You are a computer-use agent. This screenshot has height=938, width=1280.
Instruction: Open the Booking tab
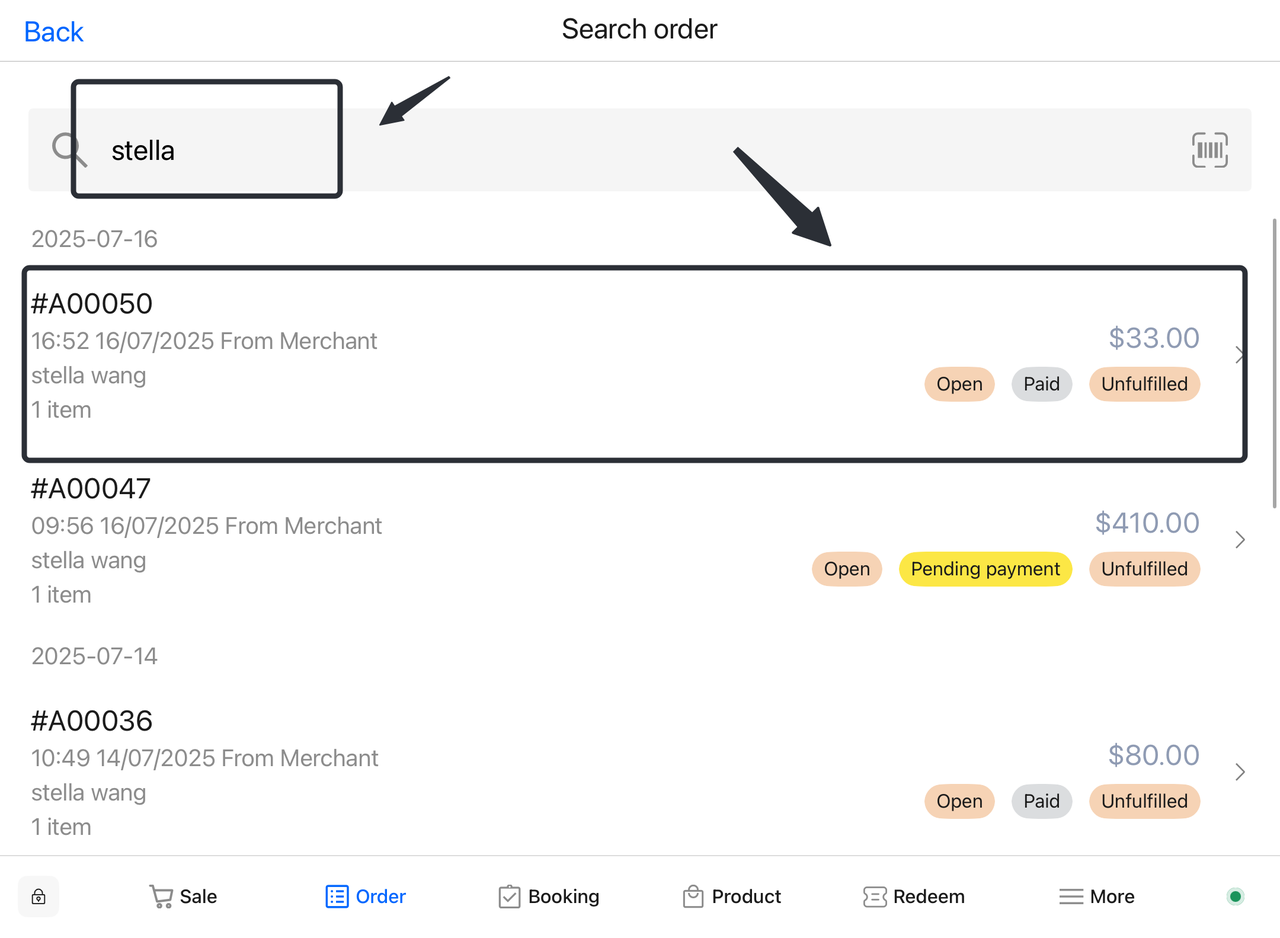tap(549, 897)
